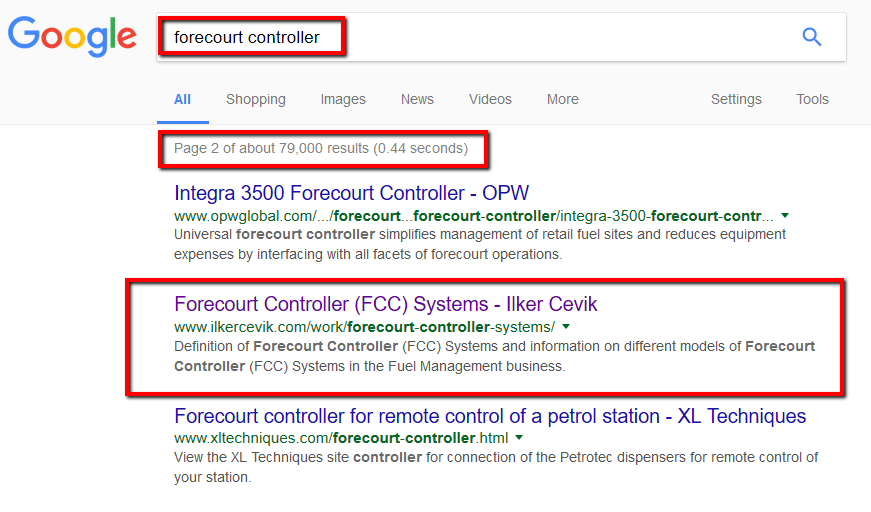871x512 pixels.
Task: Expand dropdown arrow beside xltechniques.com URL
Action: click(519, 438)
